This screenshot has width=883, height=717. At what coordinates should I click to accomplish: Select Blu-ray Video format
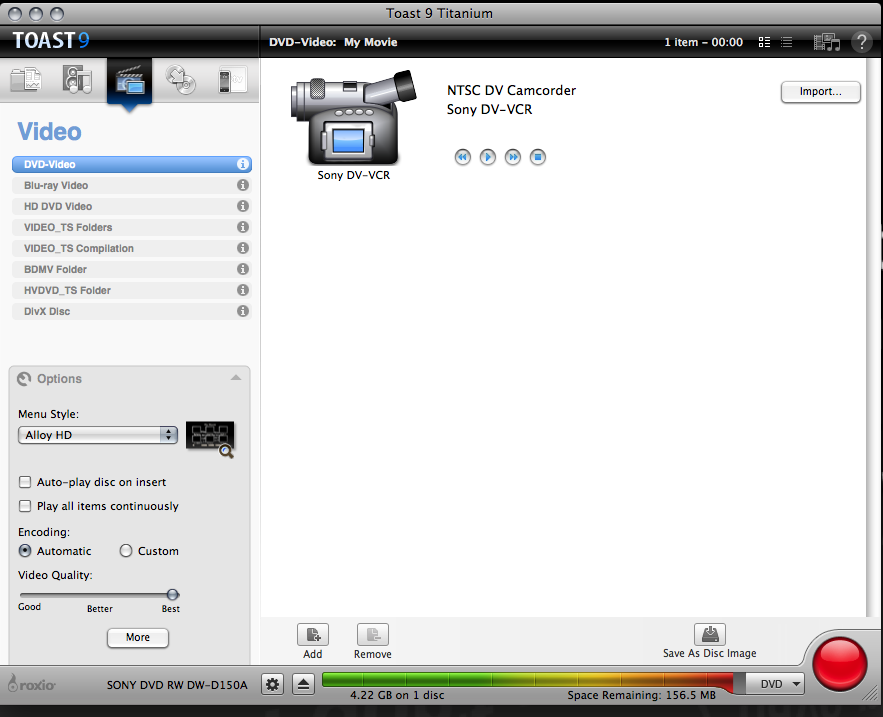tap(132, 185)
